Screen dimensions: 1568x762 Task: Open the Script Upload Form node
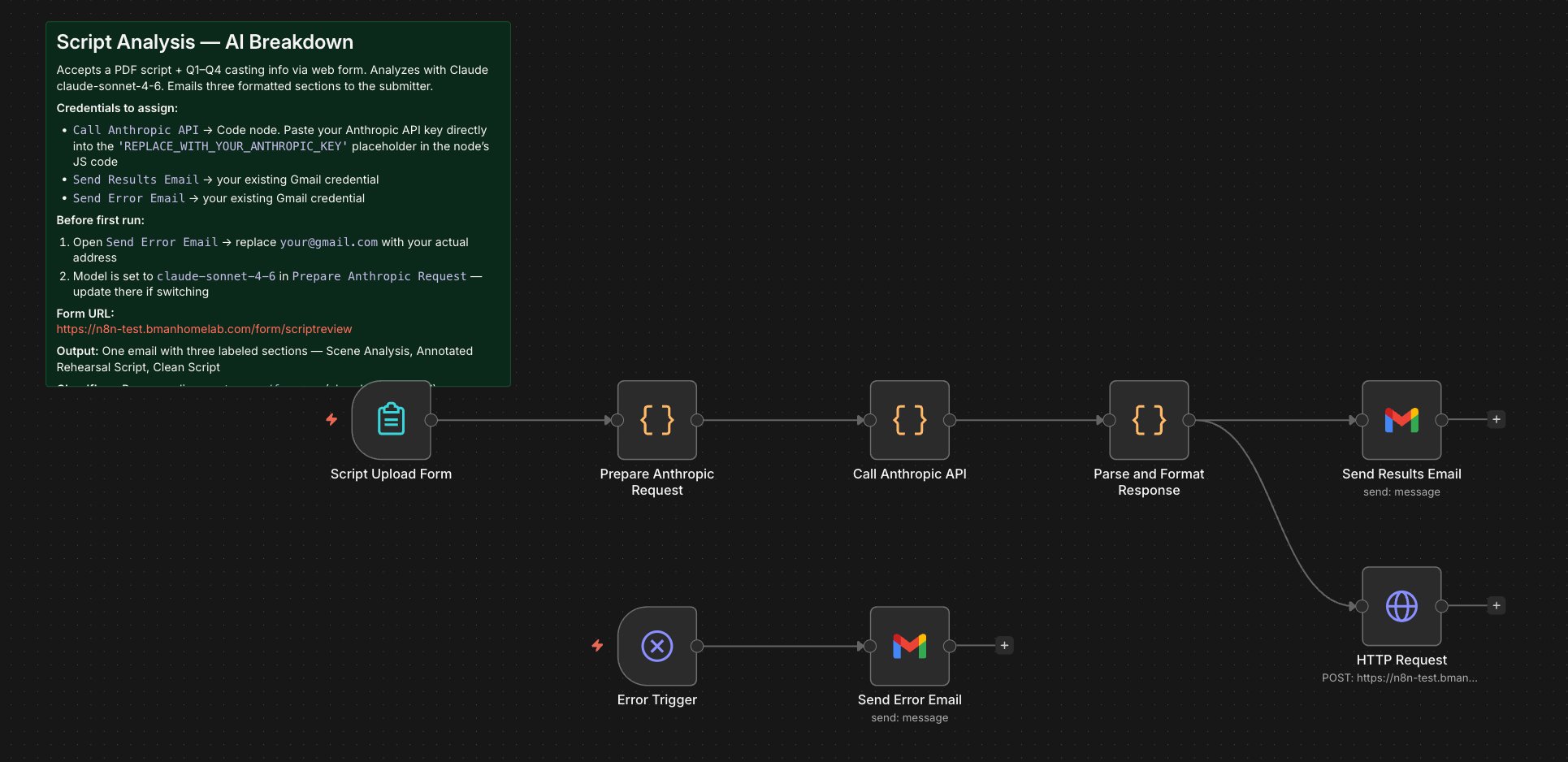(x=391, y=420)
